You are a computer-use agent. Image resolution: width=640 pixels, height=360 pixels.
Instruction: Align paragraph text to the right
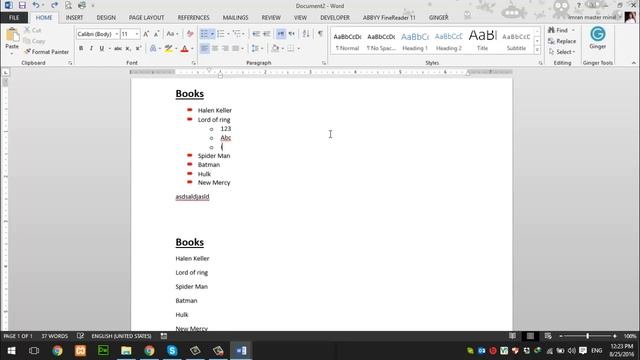(x=225, y=49)
